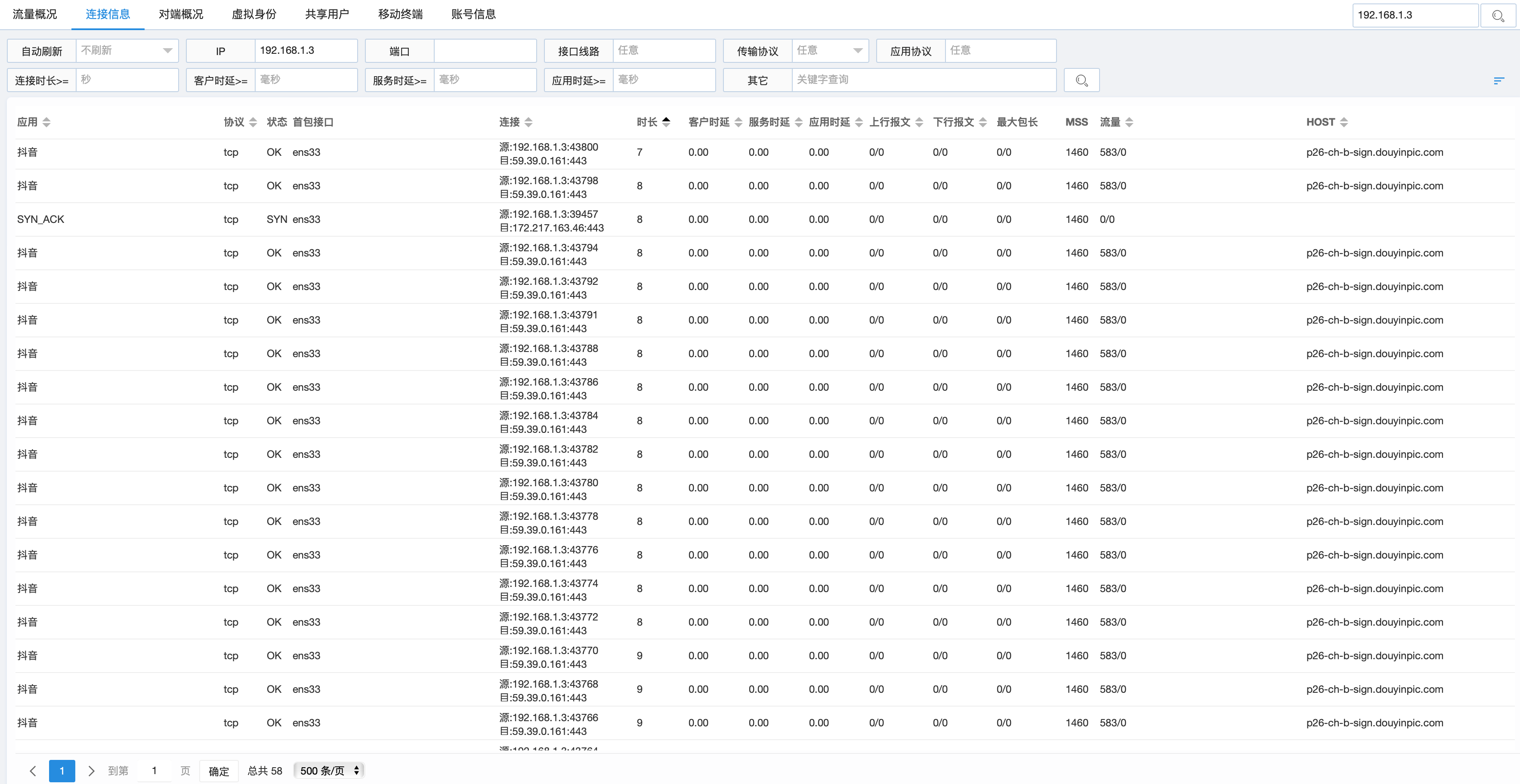The width and height of the screenshot is (1520, 784).
Task: Open the 自动刷新 dropdown
Action: click(127, 51)
